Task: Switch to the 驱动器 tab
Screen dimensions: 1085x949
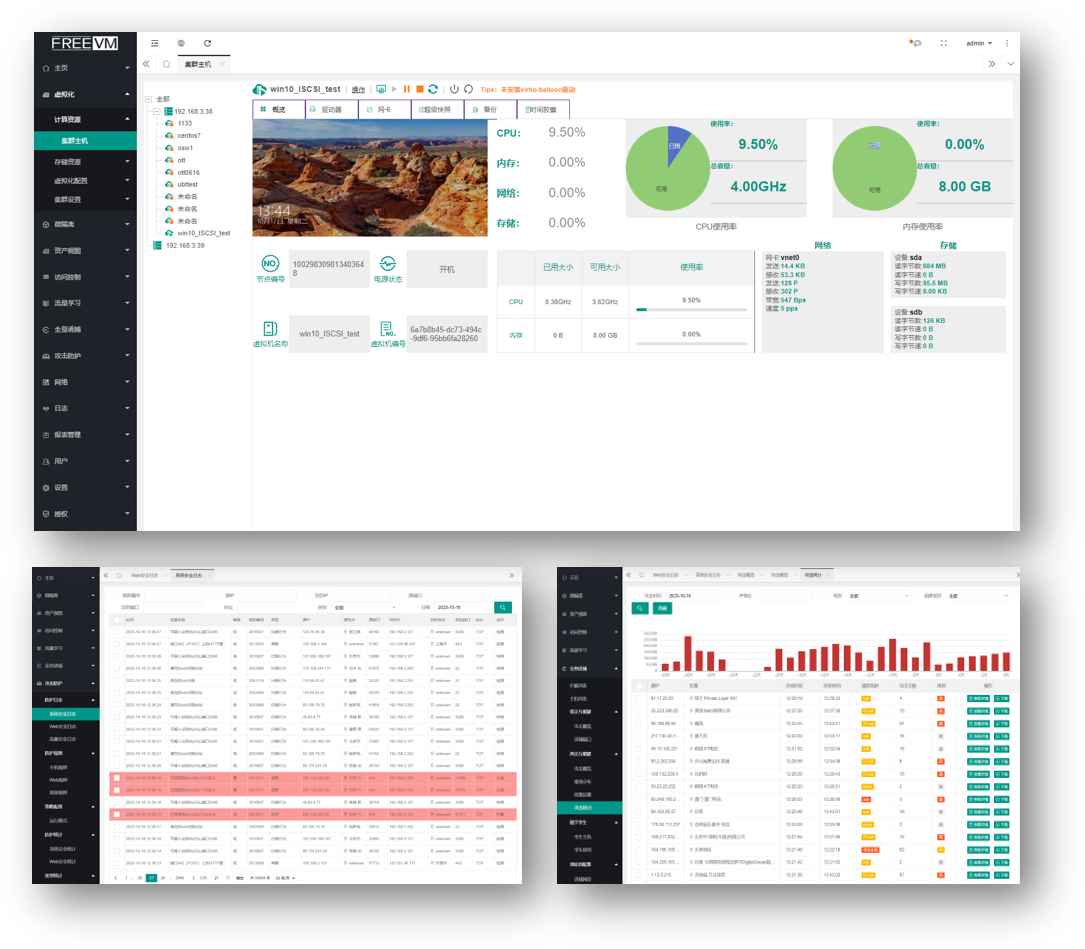Action: (332, 109)
